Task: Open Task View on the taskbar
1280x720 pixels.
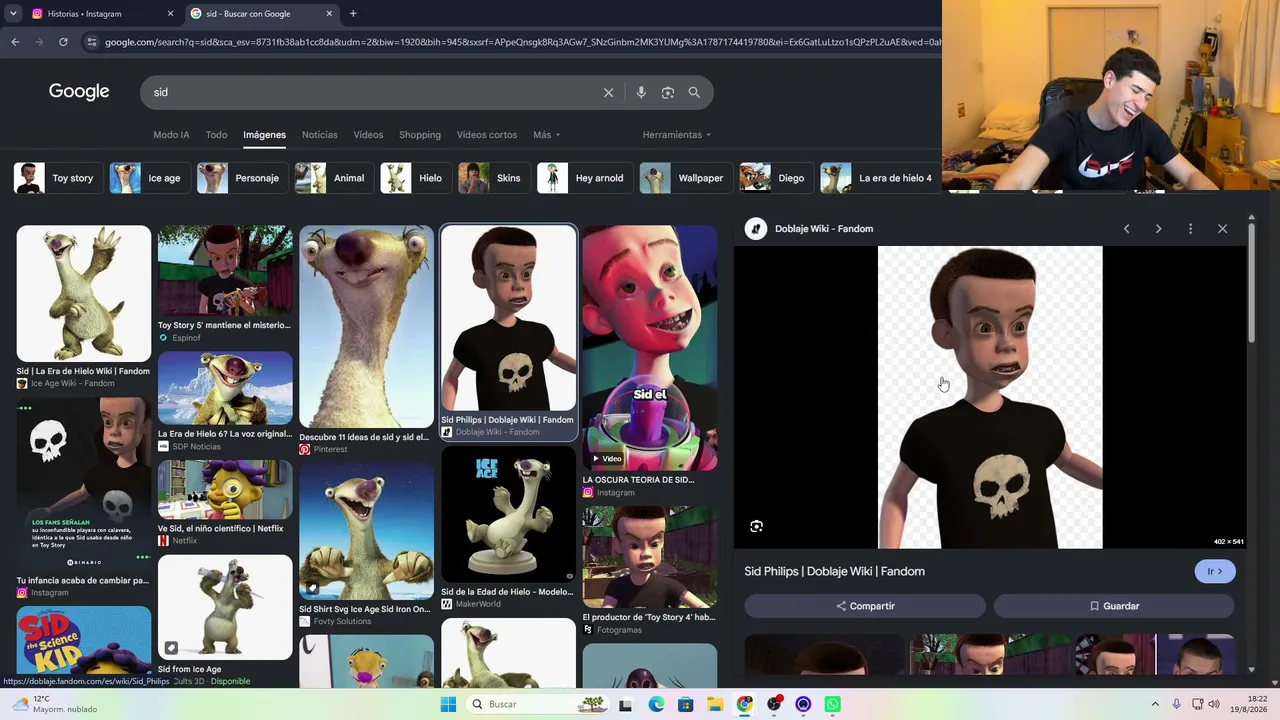Action: click(x=626, y=704)
